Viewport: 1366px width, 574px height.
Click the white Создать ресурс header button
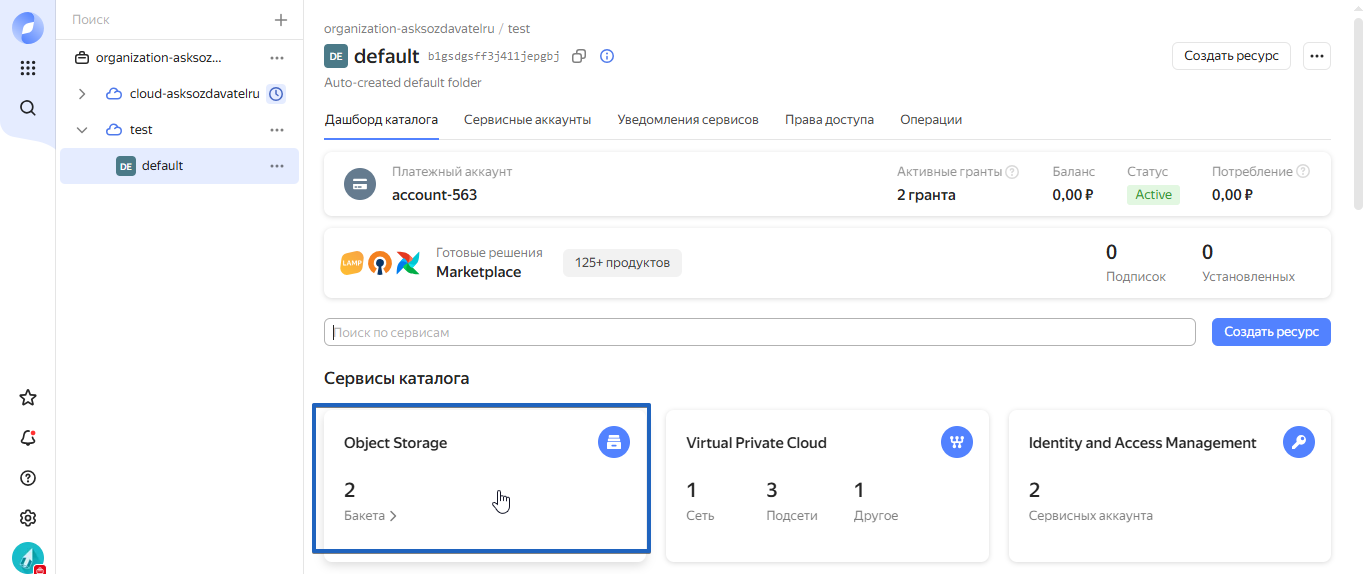point(1231,56)
